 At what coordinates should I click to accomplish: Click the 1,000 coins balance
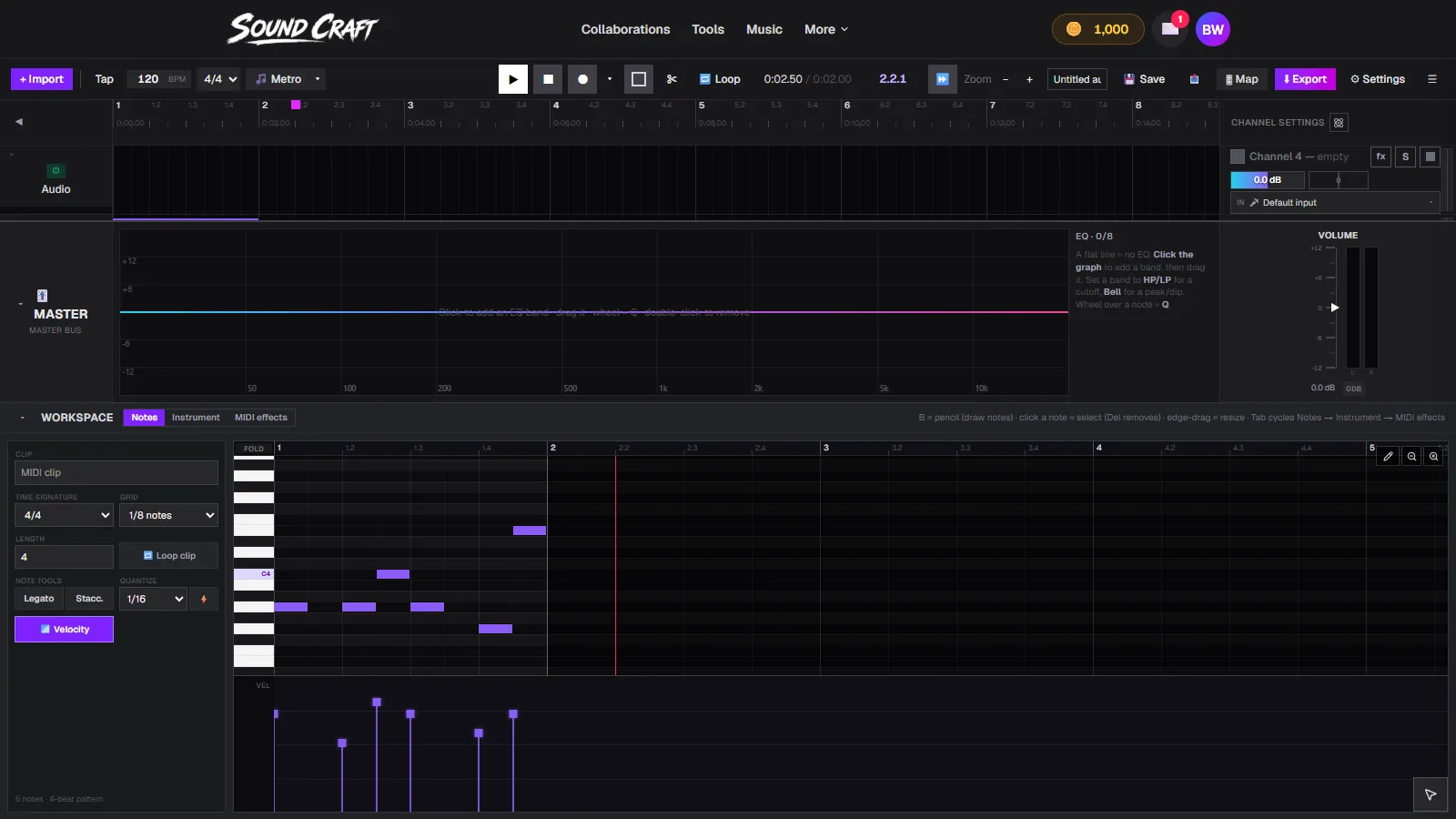[1098, 29]
